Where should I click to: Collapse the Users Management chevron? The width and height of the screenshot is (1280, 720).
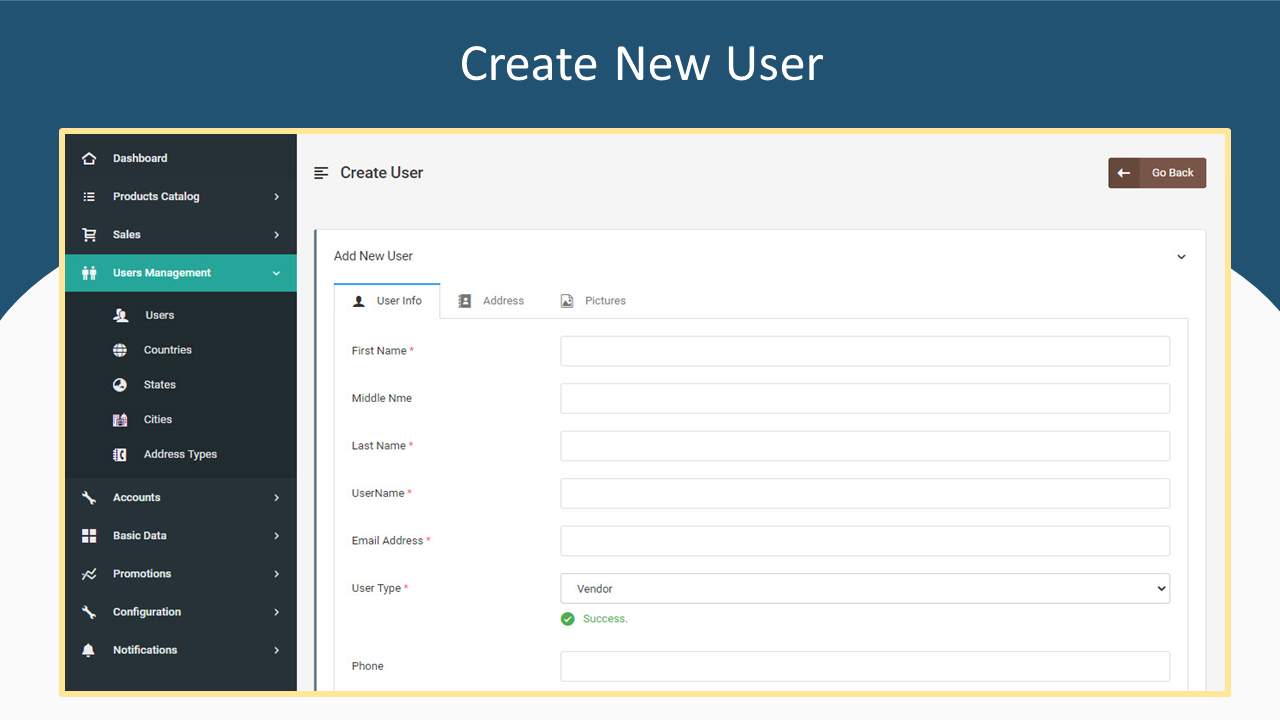tap(277, 273)
